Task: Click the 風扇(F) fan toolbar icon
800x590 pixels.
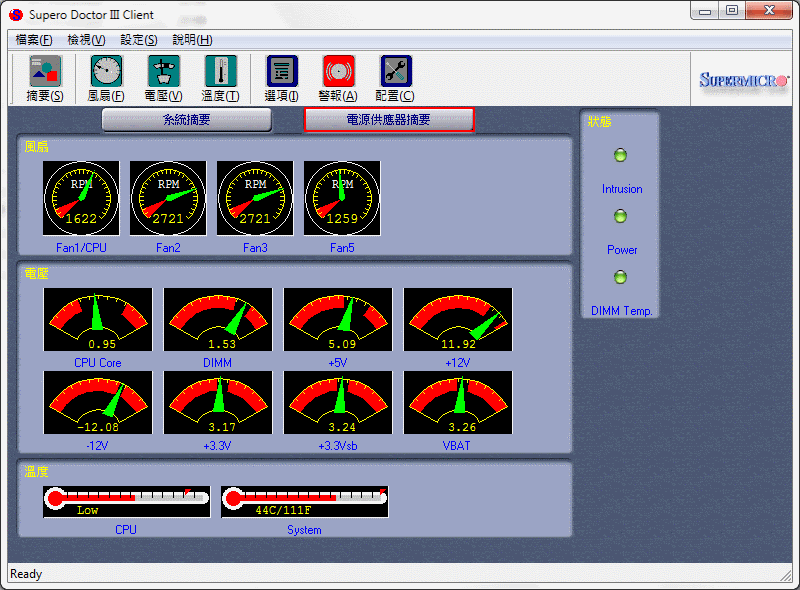Action: pyautogui.click(x=106, y=72)
